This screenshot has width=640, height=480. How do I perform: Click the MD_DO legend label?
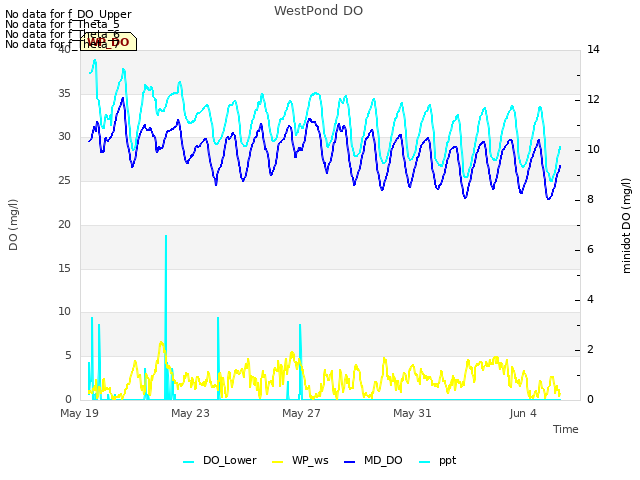pos(383,460)
